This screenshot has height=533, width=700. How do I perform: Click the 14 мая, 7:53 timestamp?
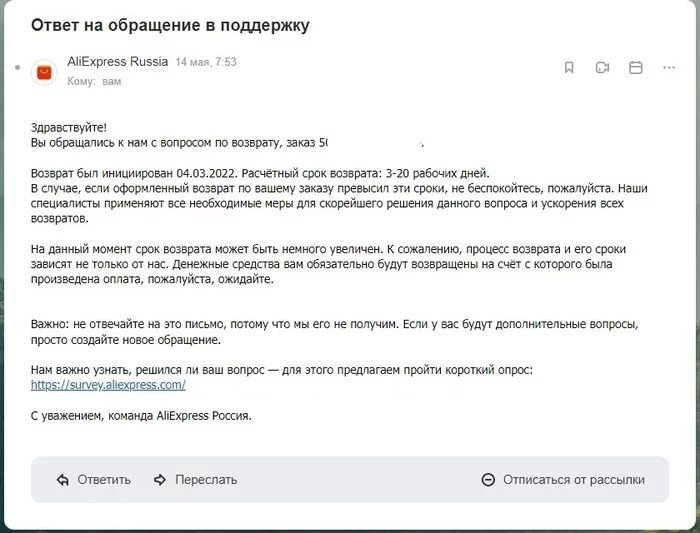206,62
